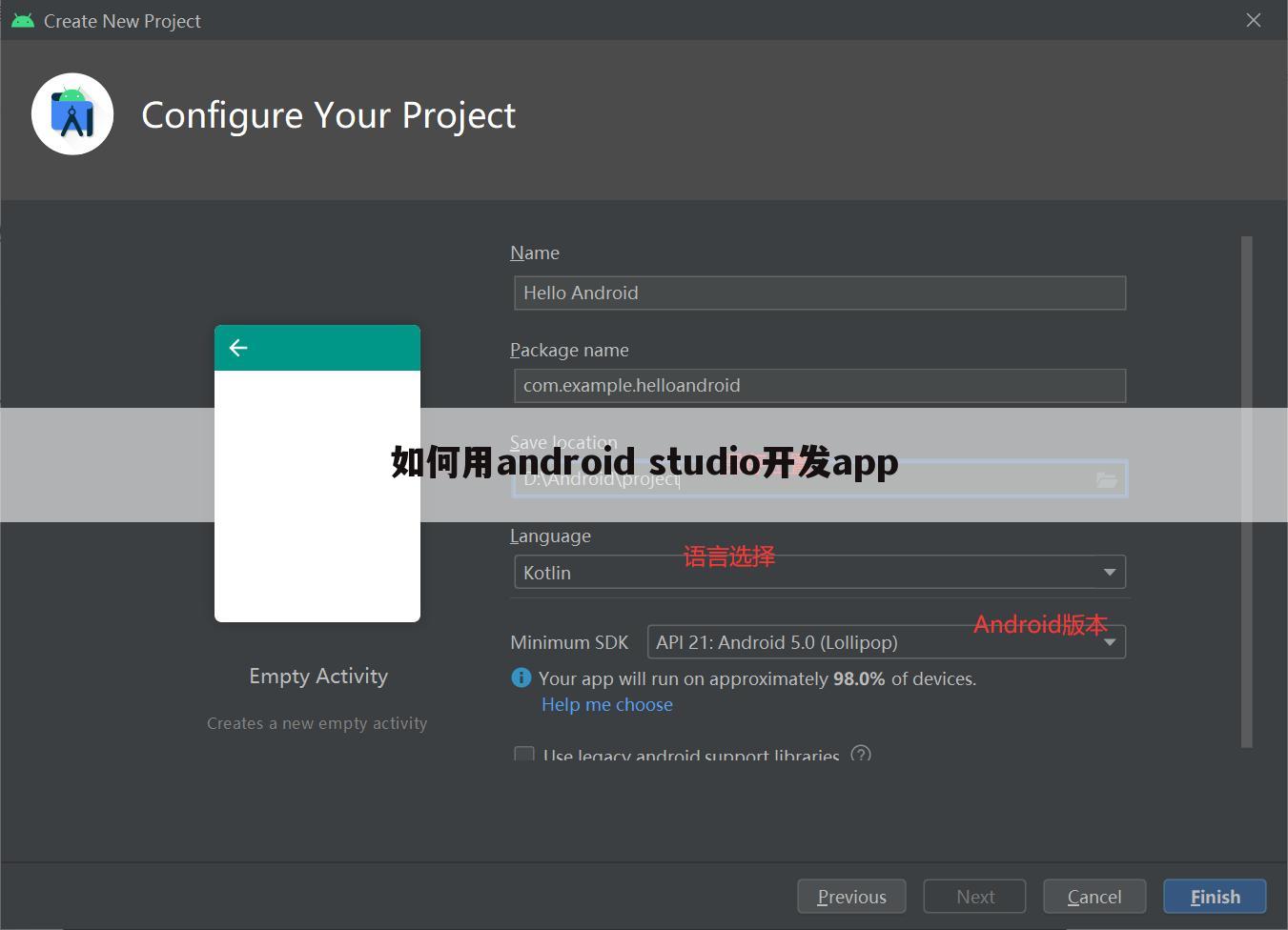Click the Name field label

(535, 253)
